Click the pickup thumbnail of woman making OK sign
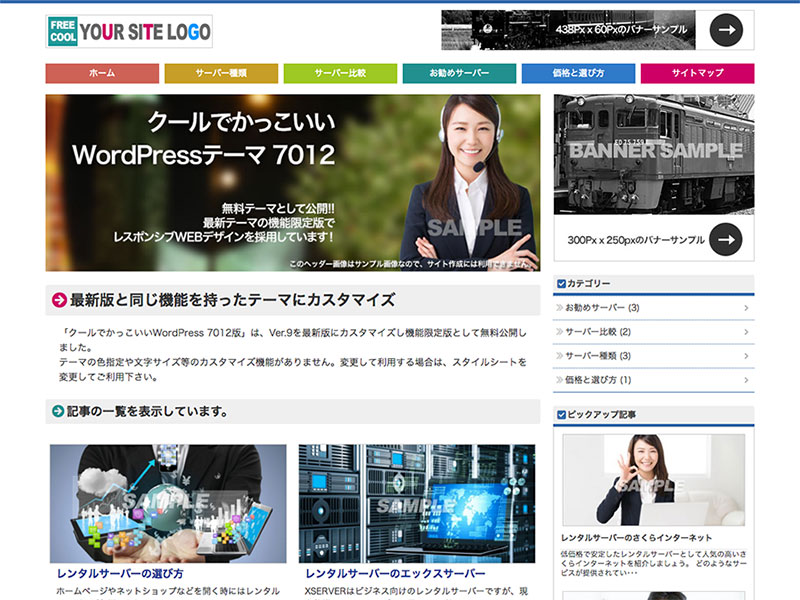Viewport: 800px width, 600px height. pos(654,480)
